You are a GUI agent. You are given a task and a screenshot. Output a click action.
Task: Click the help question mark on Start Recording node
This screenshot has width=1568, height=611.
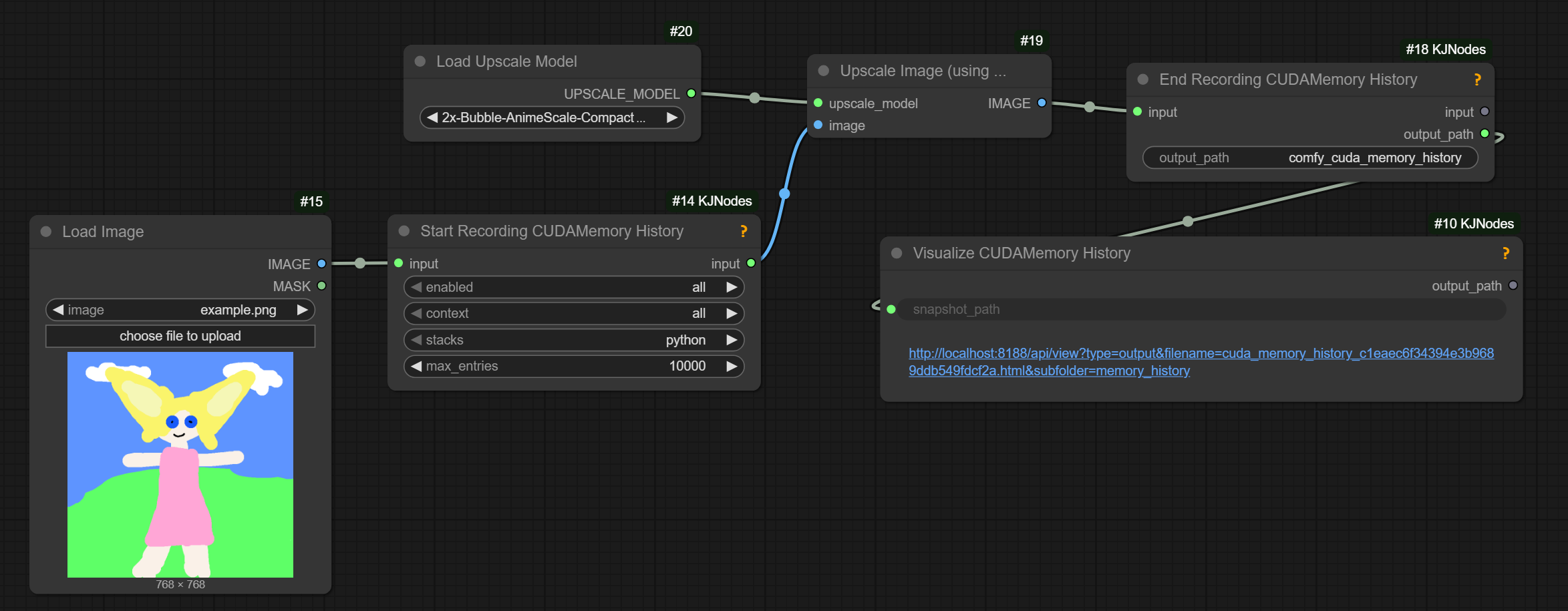(x=743, y=231)
